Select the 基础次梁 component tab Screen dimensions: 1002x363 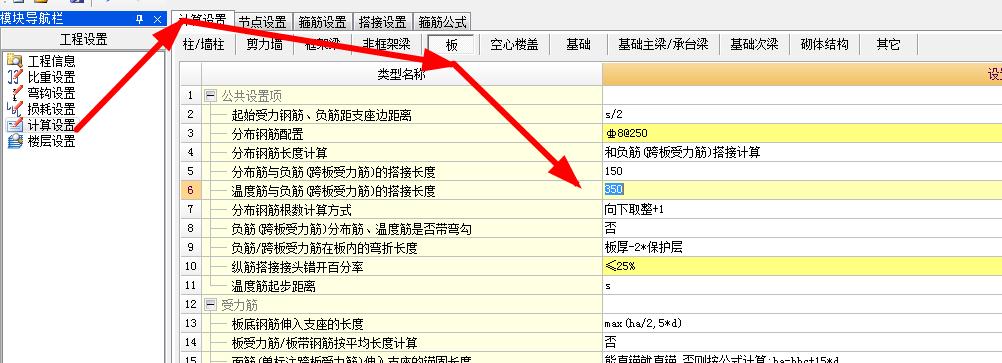[754, 45]
